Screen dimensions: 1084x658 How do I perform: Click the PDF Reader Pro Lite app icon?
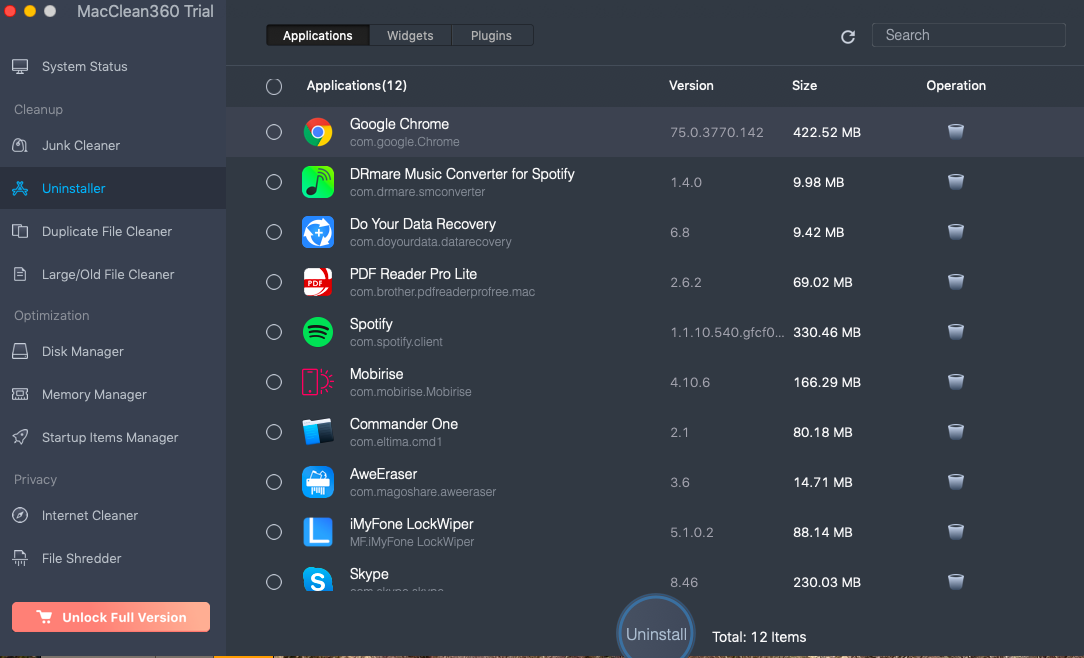pos(318,282)
